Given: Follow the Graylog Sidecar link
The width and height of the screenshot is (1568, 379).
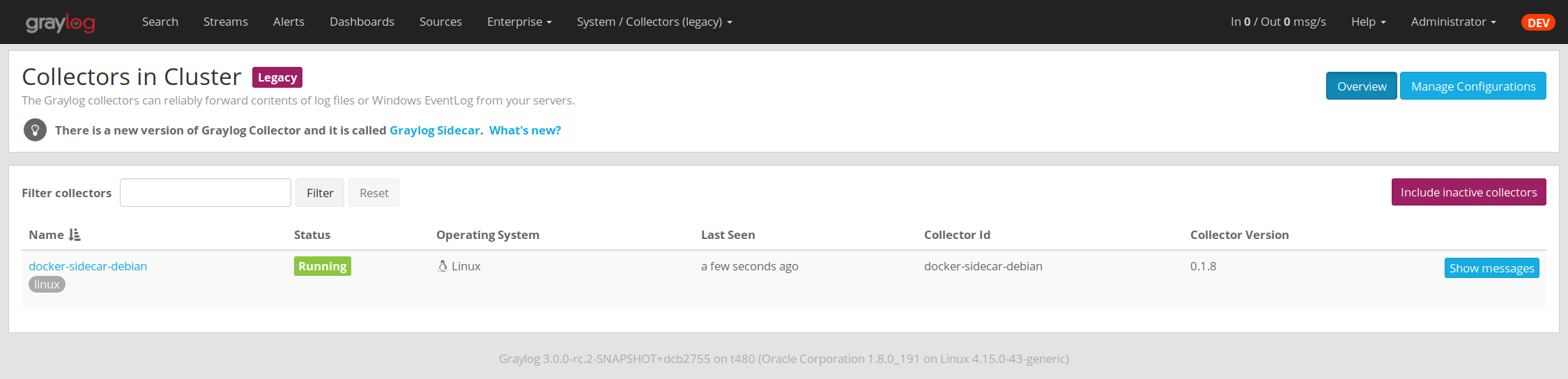Looking at the screenshot, I should point(434,130).
